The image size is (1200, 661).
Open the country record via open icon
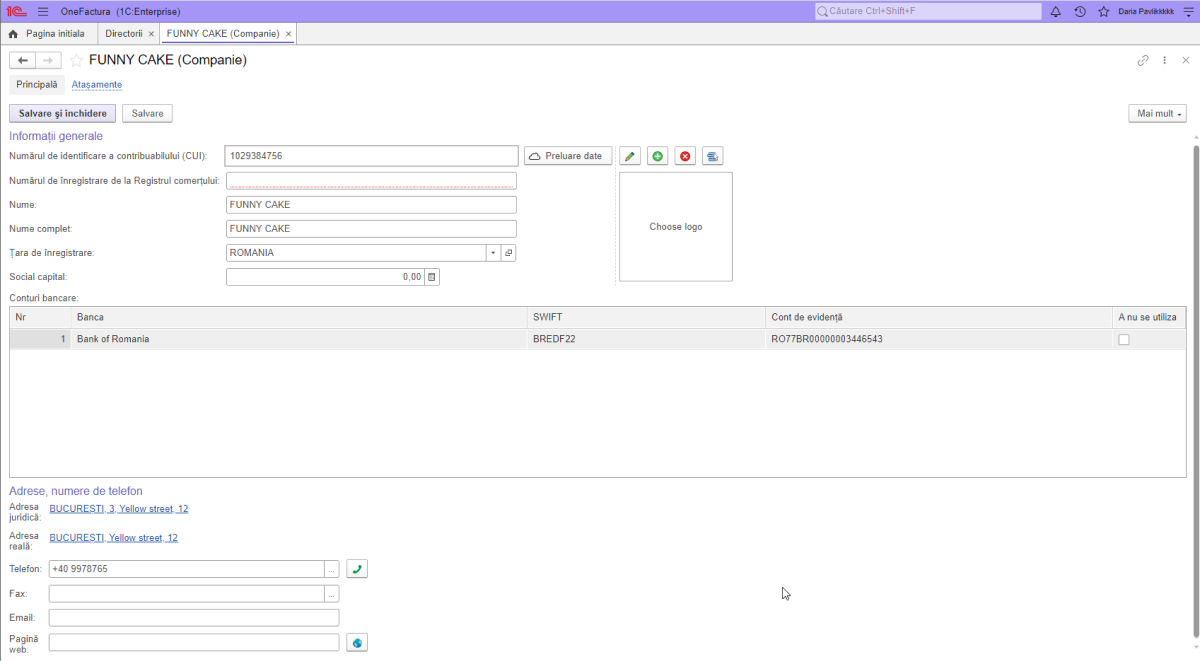[508, 253]
